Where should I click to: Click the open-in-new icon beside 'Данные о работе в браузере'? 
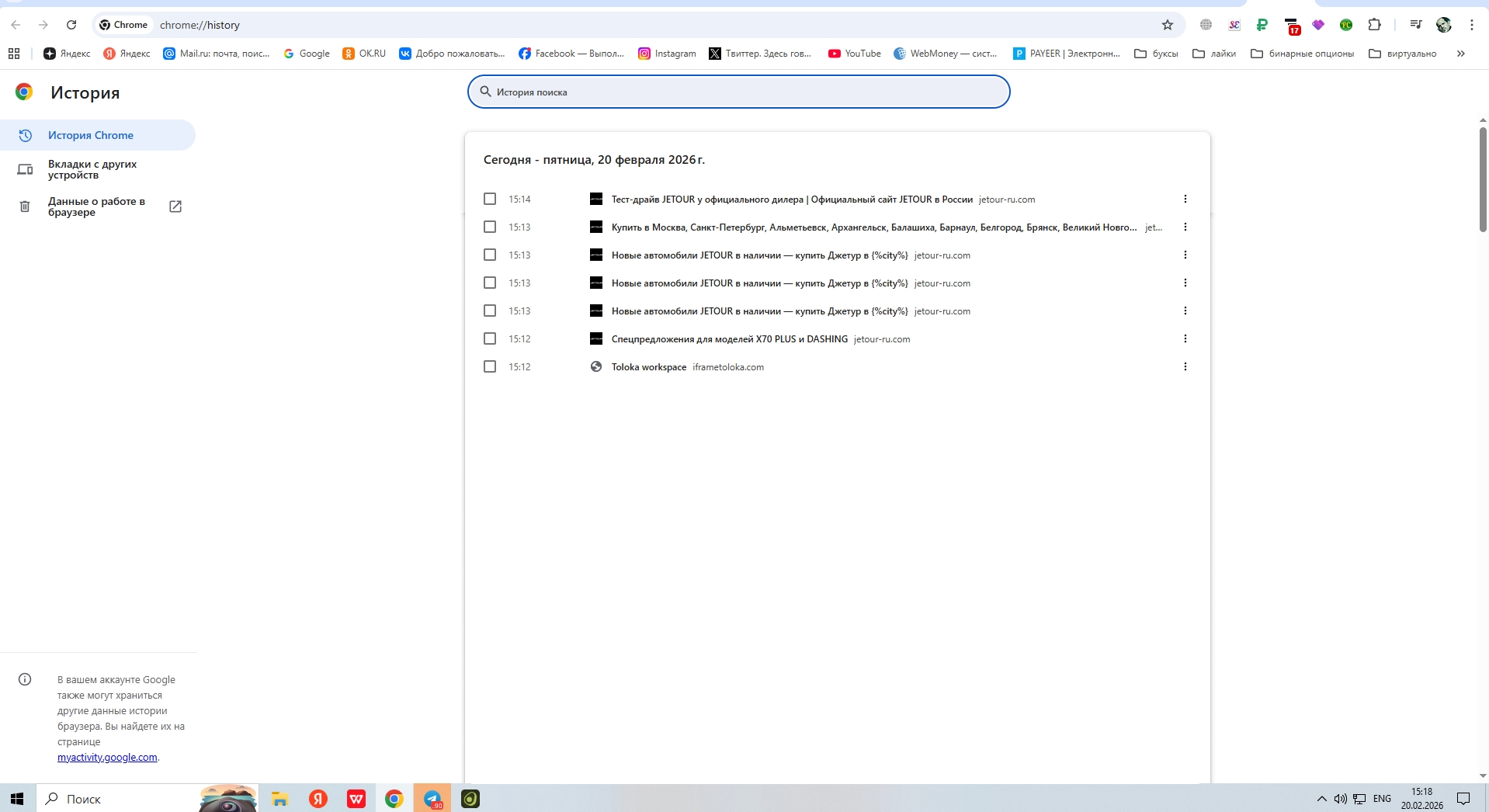tap(175, 206)
